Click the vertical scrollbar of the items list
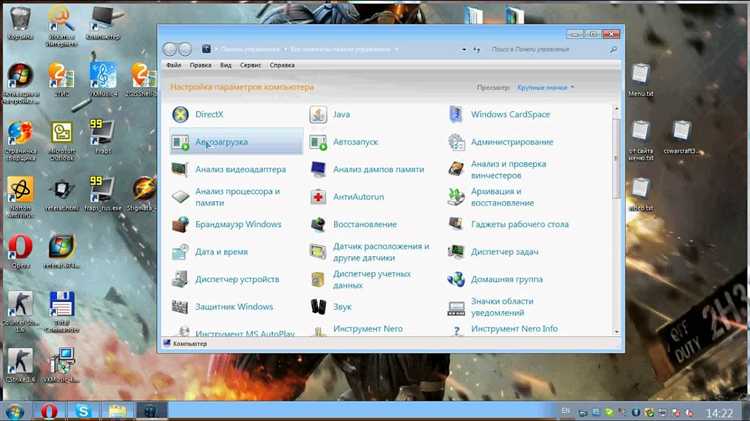The image size is (750, 421). tap(616, 200)
